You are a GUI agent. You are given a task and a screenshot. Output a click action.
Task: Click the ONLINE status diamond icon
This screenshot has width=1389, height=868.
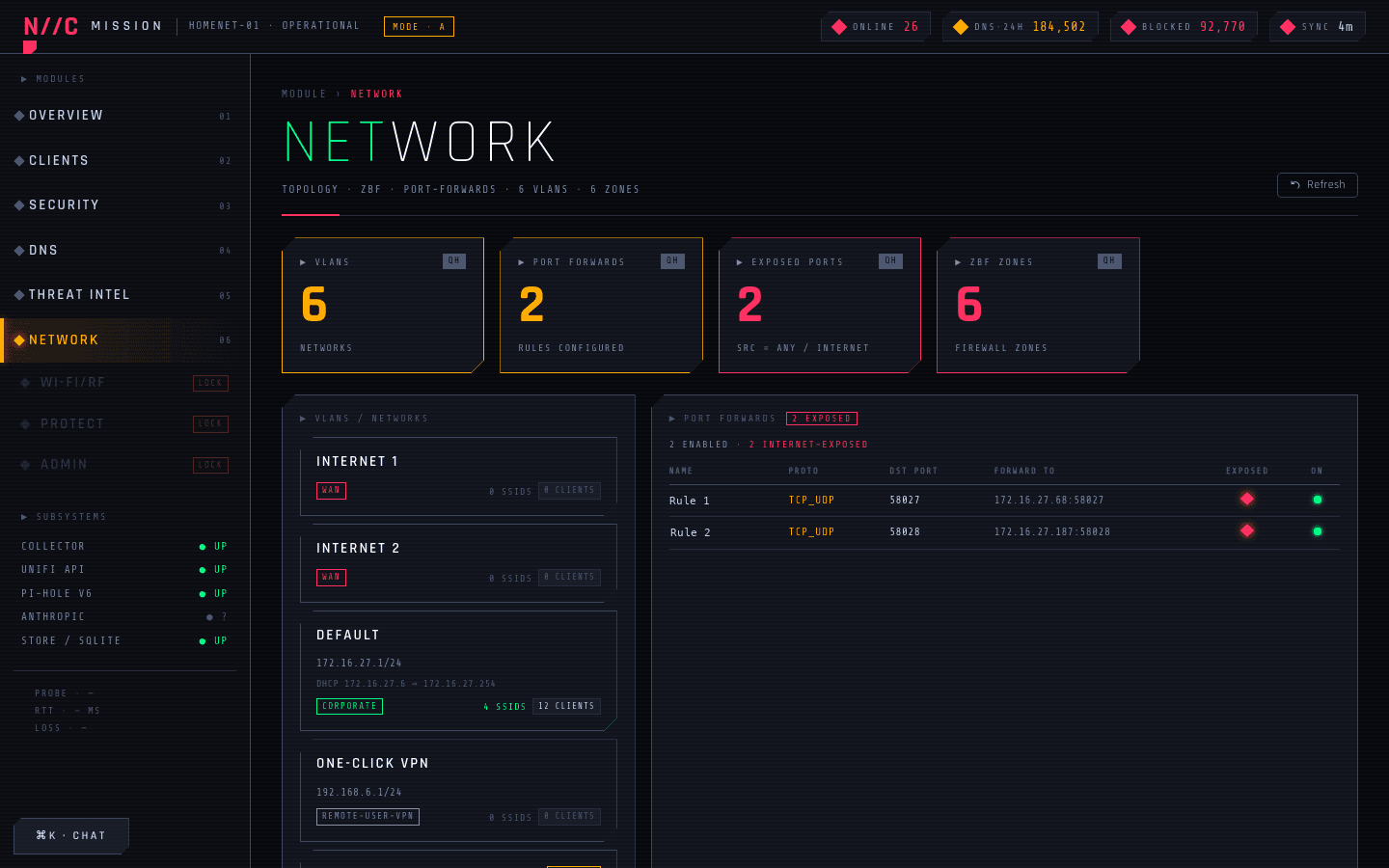click(x=839, y=27)
